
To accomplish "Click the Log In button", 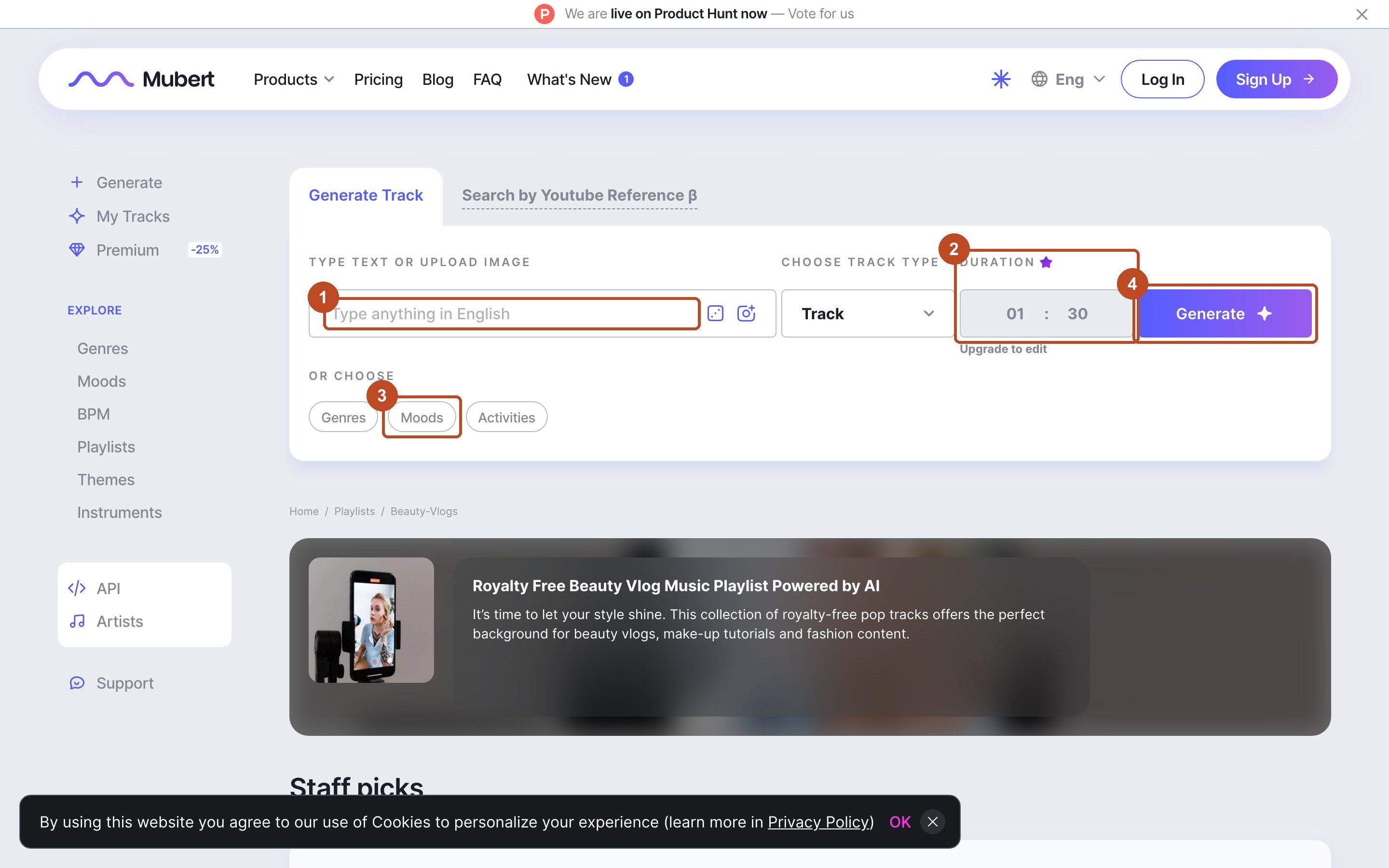I will point(1162,79).
